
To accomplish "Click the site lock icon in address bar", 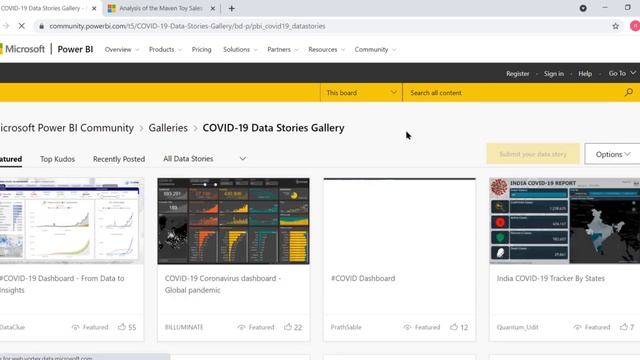I will click(x=41, y=26).
